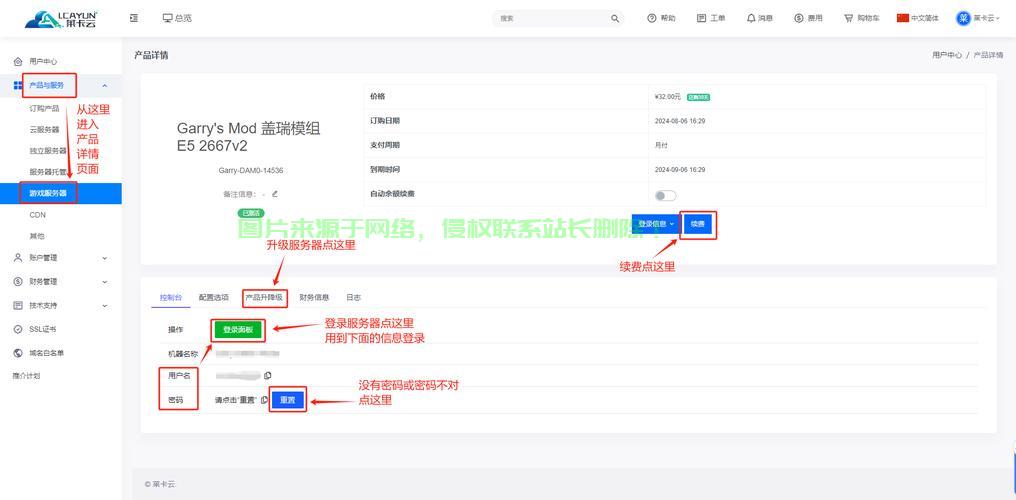This screenshot has width=1016, height=500.
Task: Expand the 账户管理 sidebar section
Action: click(x=60, y=257)
